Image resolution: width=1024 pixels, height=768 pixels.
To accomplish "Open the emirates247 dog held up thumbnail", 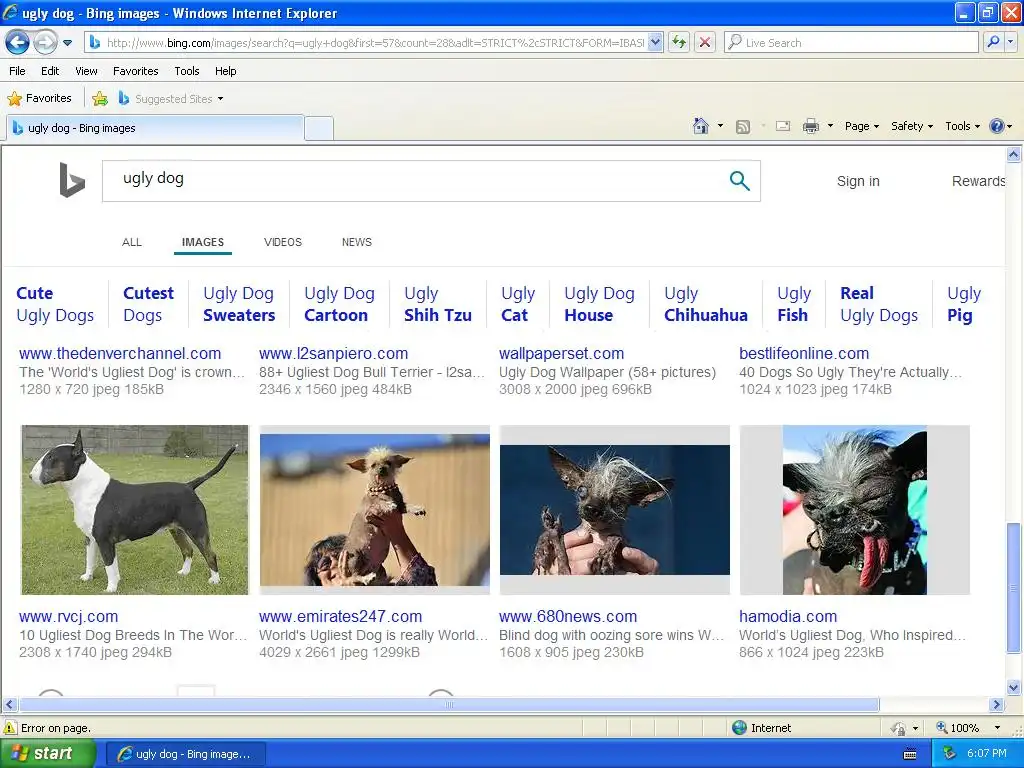I will (x=374, y=509).
